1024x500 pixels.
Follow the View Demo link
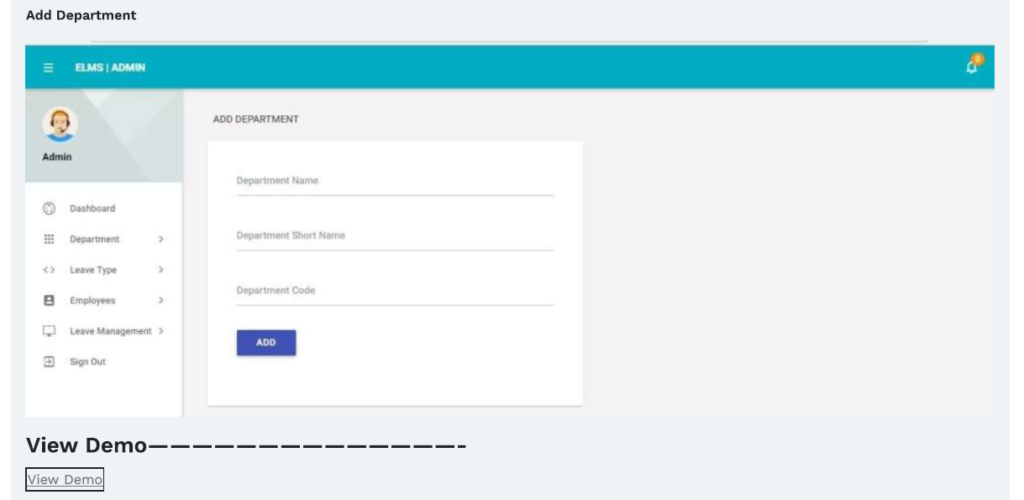pyautogui.click(x=65, y=480)
